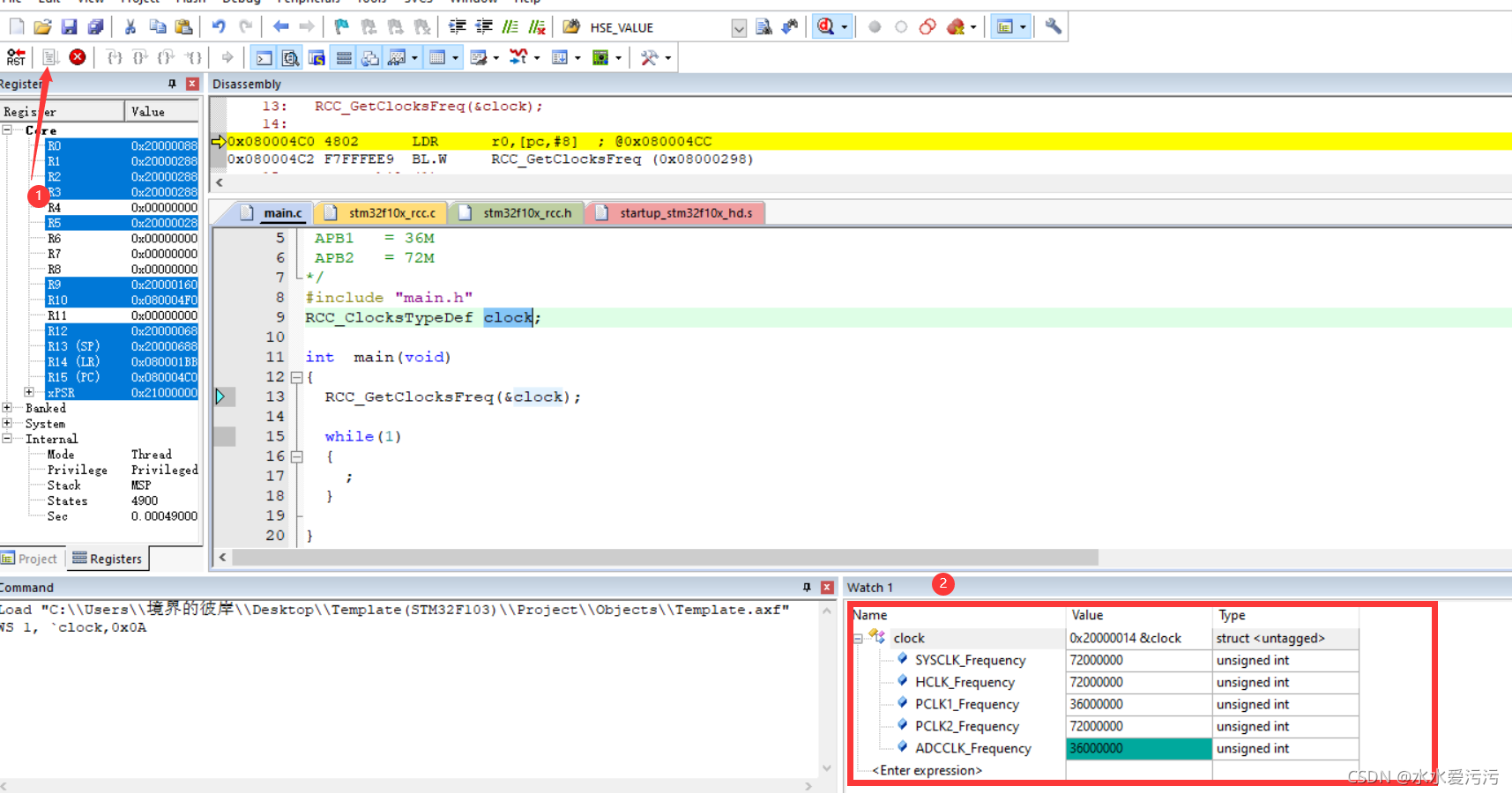Viewport: 1512px width, 793px height.
Task: Toggle the Command window button
Action: (x=264, y=58)
